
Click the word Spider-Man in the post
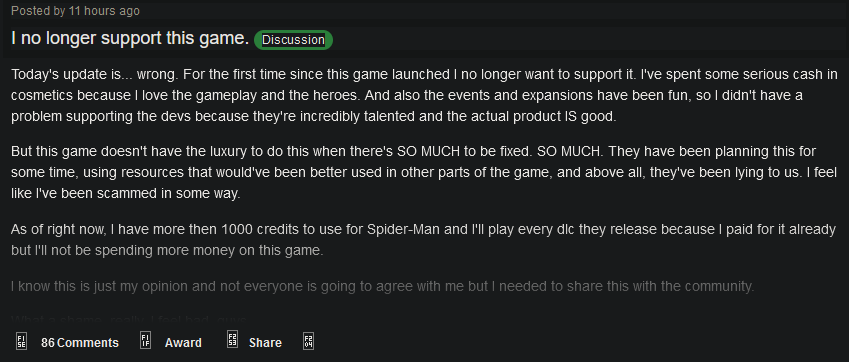[404, 229]
